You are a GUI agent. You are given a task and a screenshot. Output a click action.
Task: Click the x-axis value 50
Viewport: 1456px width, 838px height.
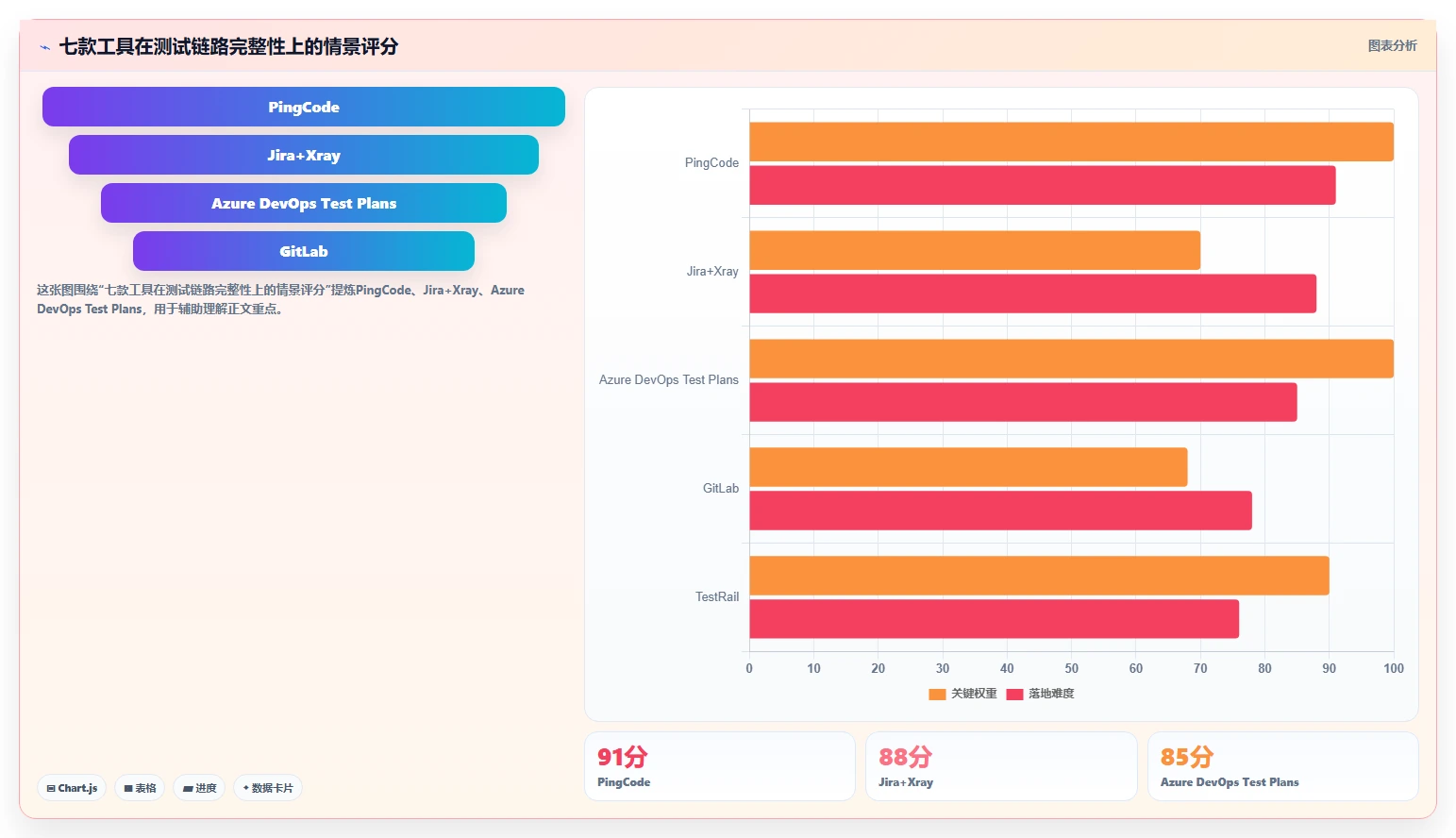(1071, 668)
